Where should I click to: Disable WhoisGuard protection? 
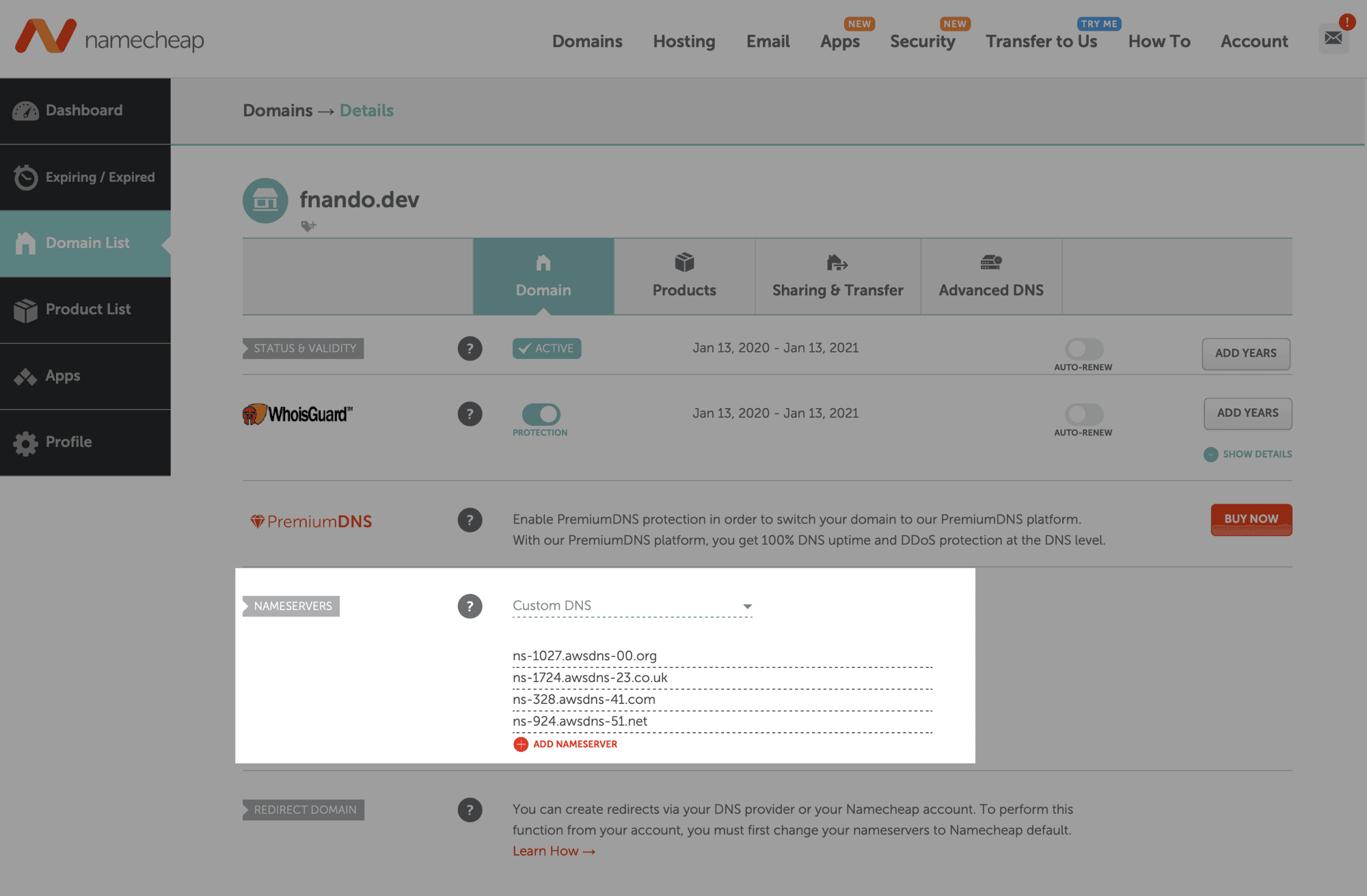click(x=541, y=415)
